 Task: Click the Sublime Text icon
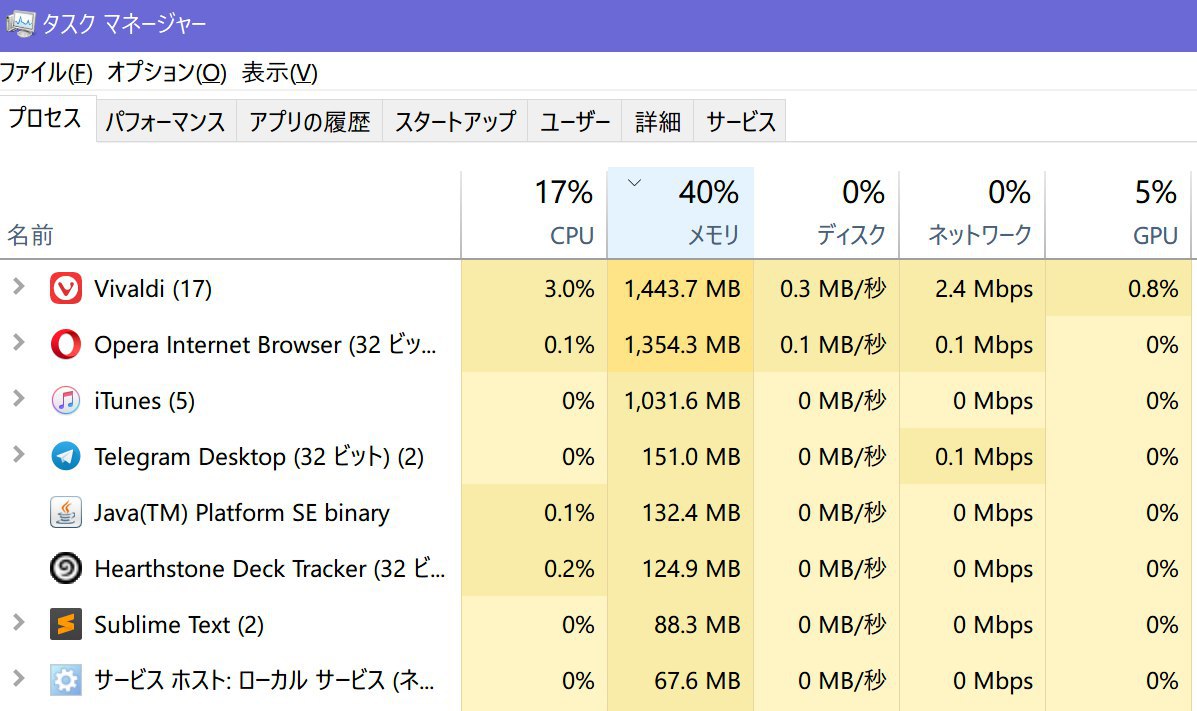66,624
